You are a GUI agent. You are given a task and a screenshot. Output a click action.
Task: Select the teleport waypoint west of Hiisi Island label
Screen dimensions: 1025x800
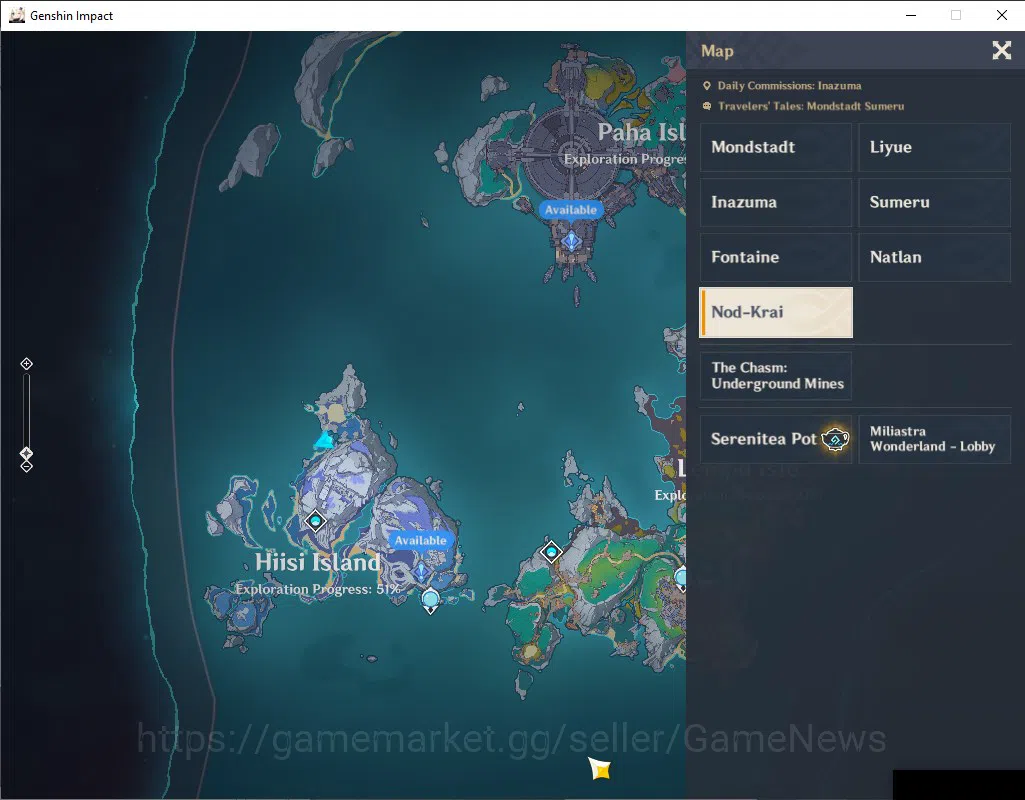[316, 521]
